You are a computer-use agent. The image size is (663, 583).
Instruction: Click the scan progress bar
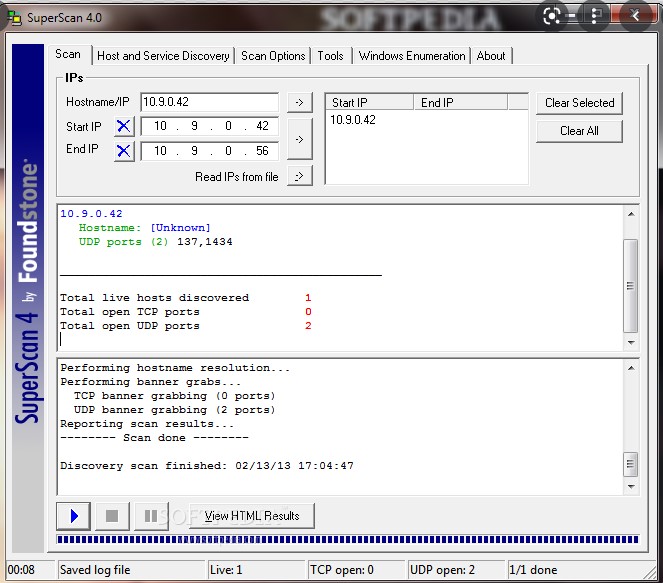coord(348,539)
